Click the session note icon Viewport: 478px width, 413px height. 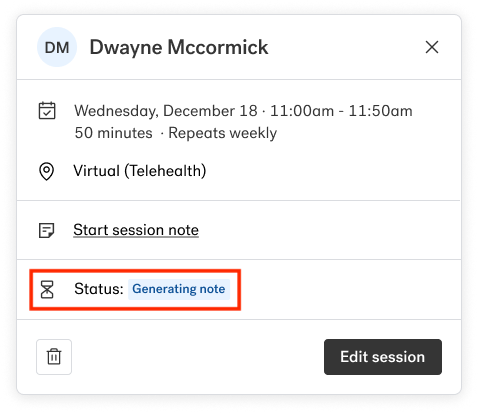pyautogui.click(x=47, y=230)
